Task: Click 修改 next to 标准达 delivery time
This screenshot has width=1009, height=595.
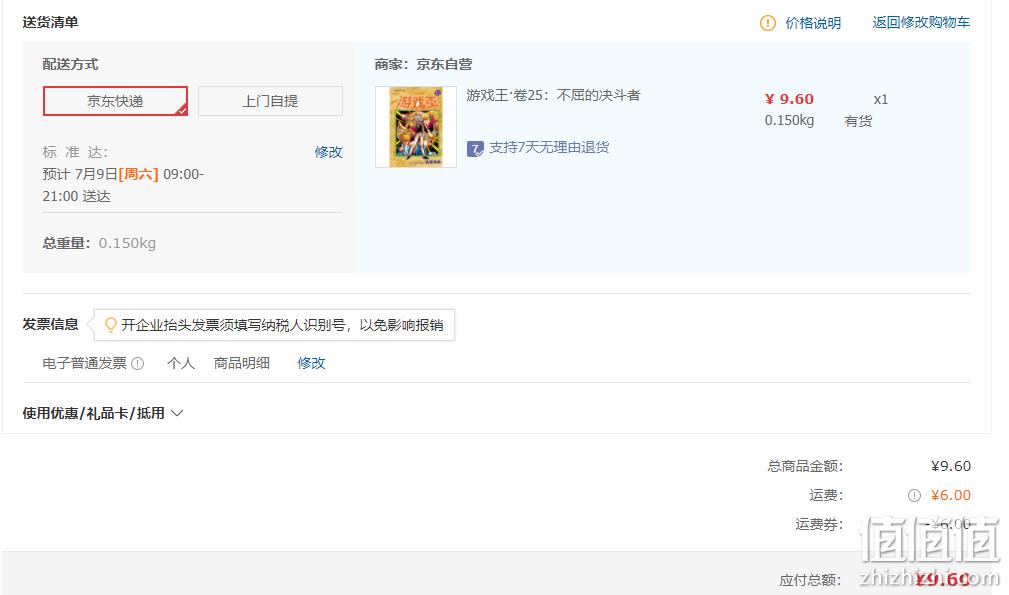Action: tap(328, 152)
